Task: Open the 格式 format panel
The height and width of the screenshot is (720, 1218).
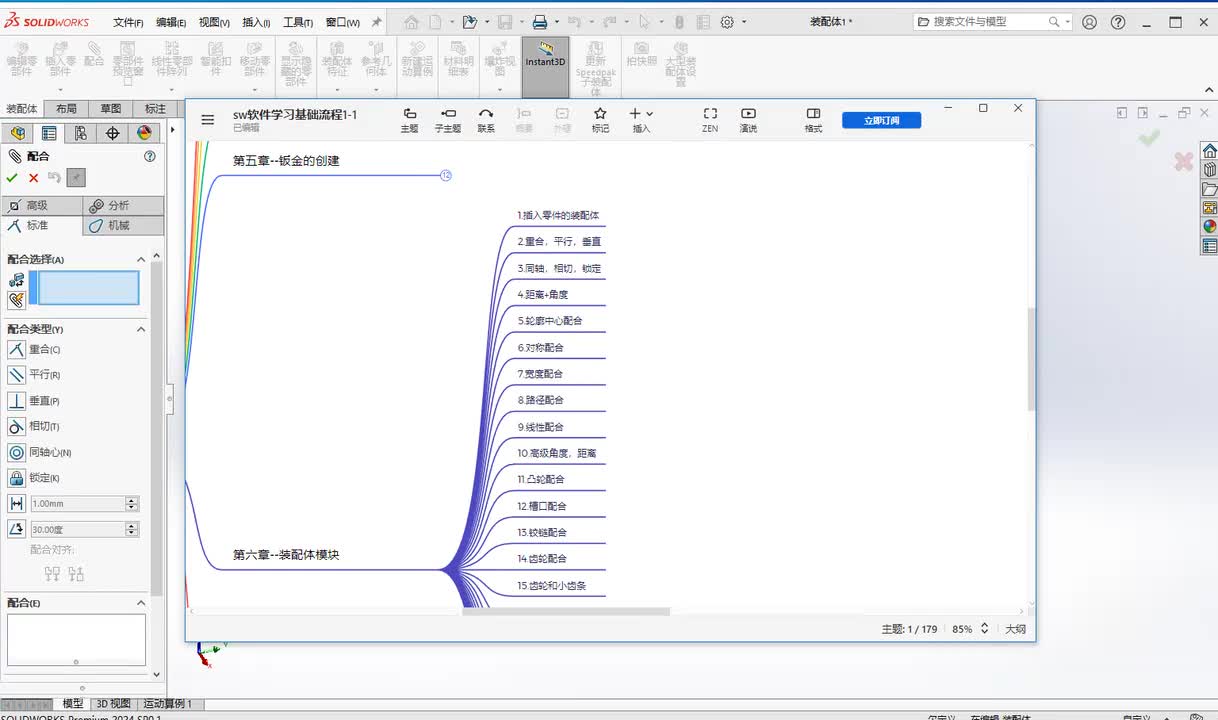Action: 813,120
